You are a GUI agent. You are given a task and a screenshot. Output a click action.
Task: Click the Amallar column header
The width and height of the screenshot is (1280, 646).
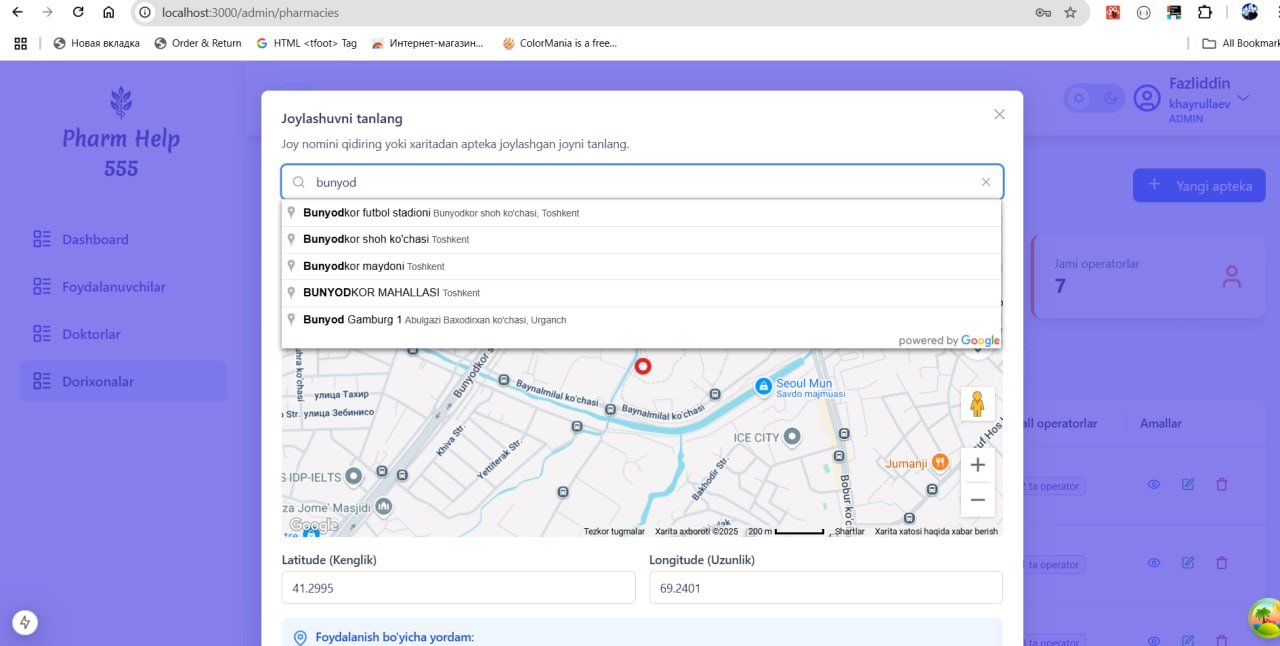coord(1161,423)
